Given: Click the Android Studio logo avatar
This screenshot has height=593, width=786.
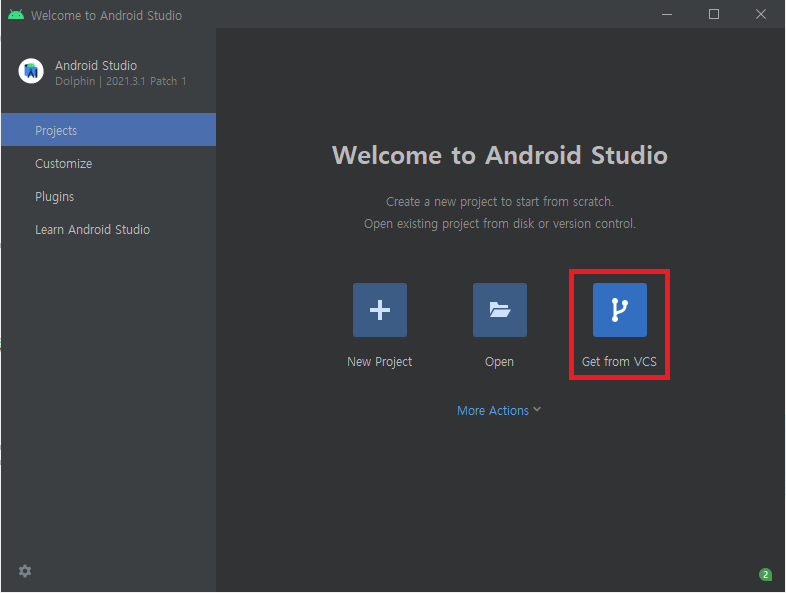Looking at the screenshot, I should pyautogui.click(x=31, y=71).
